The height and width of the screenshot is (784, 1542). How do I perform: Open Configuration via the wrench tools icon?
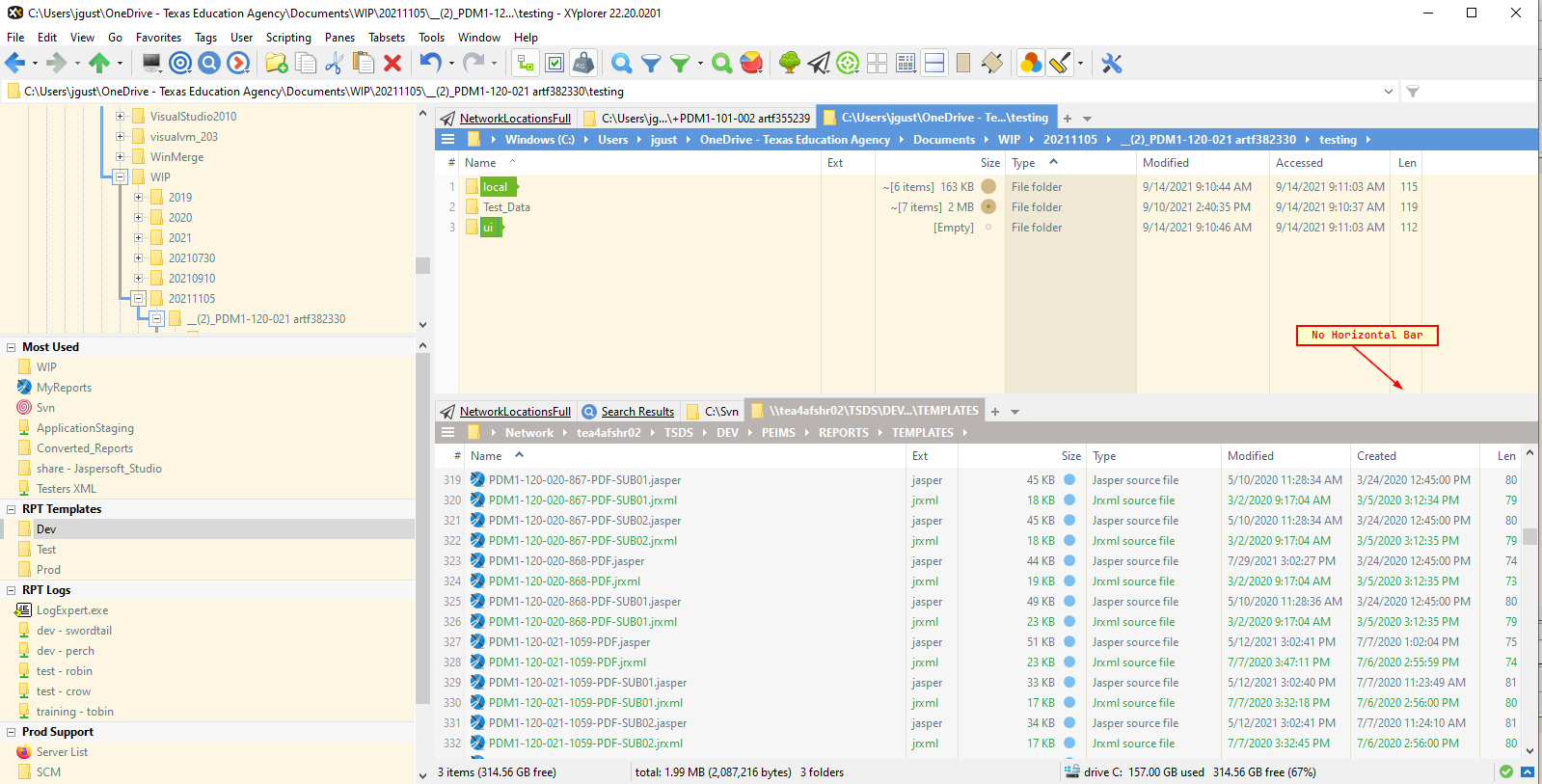coord(1112,64)
